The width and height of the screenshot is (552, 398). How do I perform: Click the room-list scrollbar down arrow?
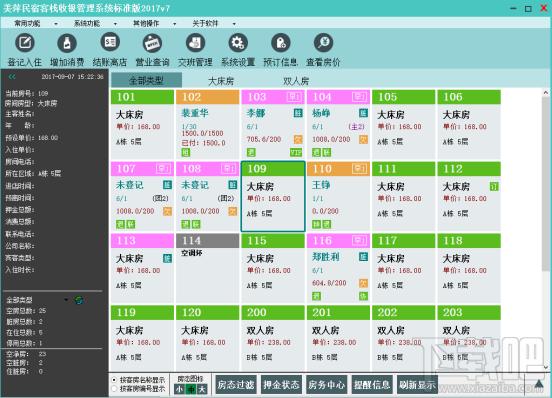546,367
